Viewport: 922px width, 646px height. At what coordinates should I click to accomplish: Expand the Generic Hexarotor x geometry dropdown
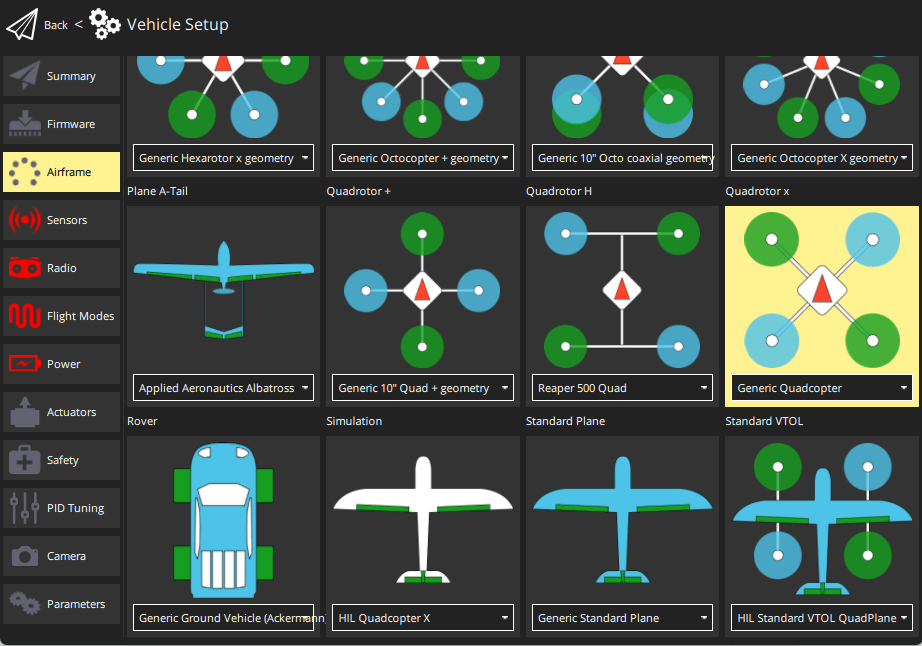click(x=222, y=157)
